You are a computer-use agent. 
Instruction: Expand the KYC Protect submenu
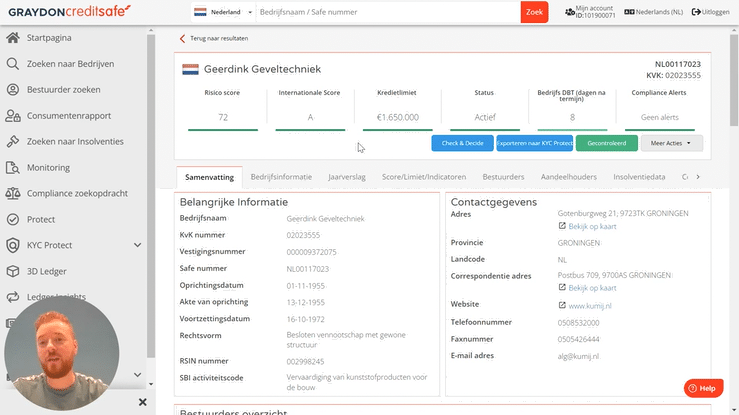click(x=137, y=245)
